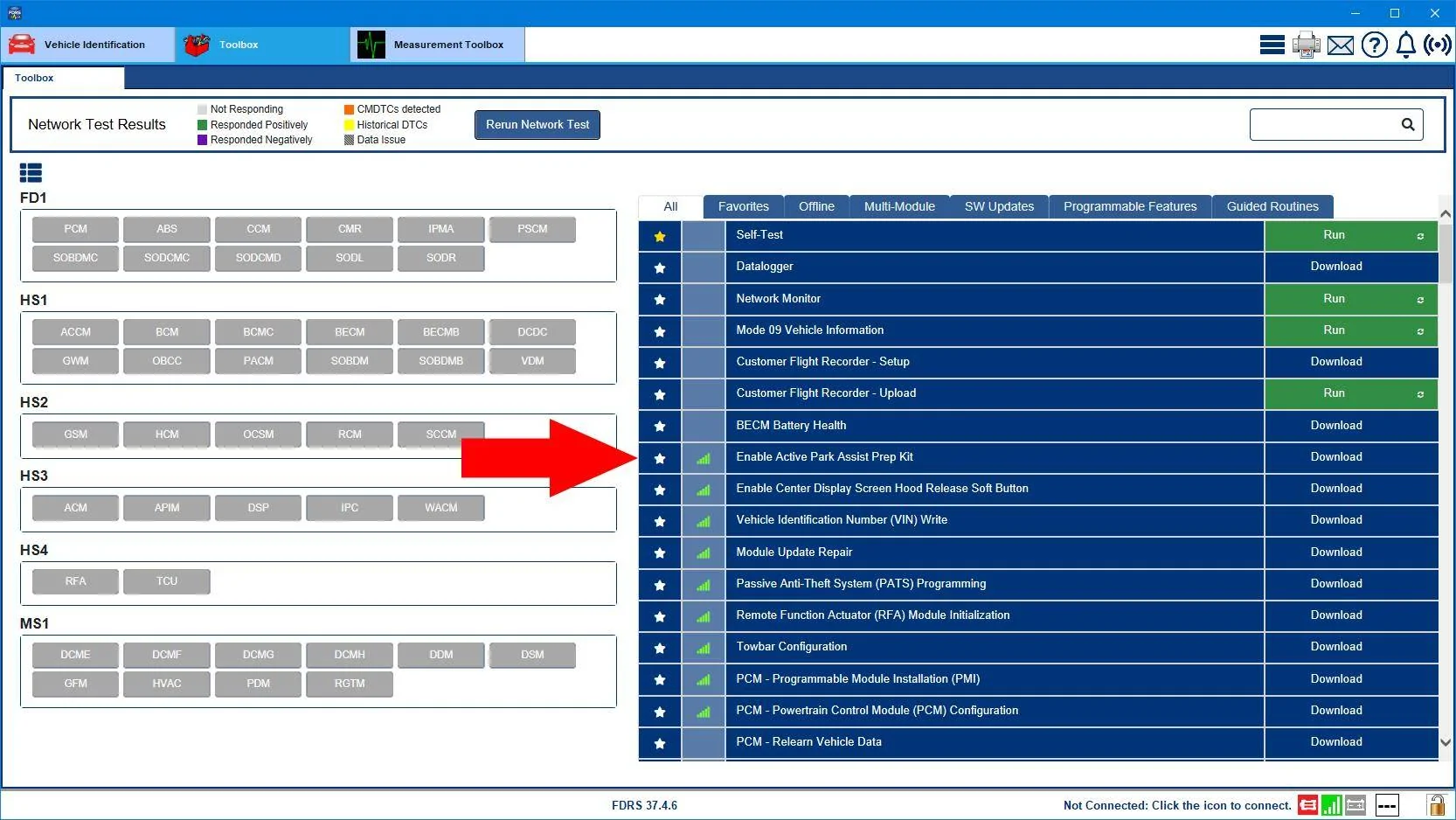This screenshot has width=1456, height=820.
Task: Switch to Favorites filter tab
Action: tap(744, 206)
